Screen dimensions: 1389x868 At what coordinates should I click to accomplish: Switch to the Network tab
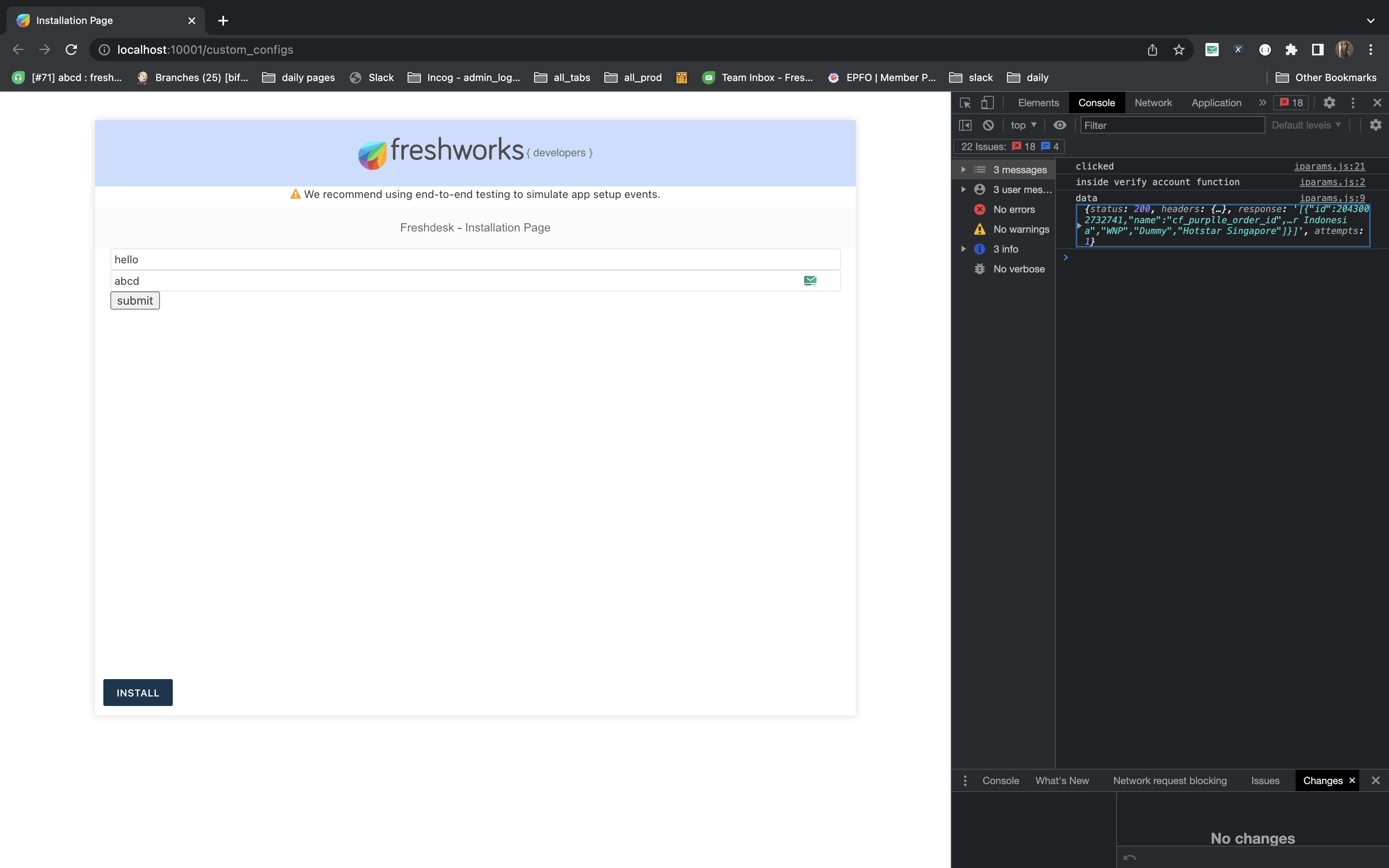coord(1153,103)
